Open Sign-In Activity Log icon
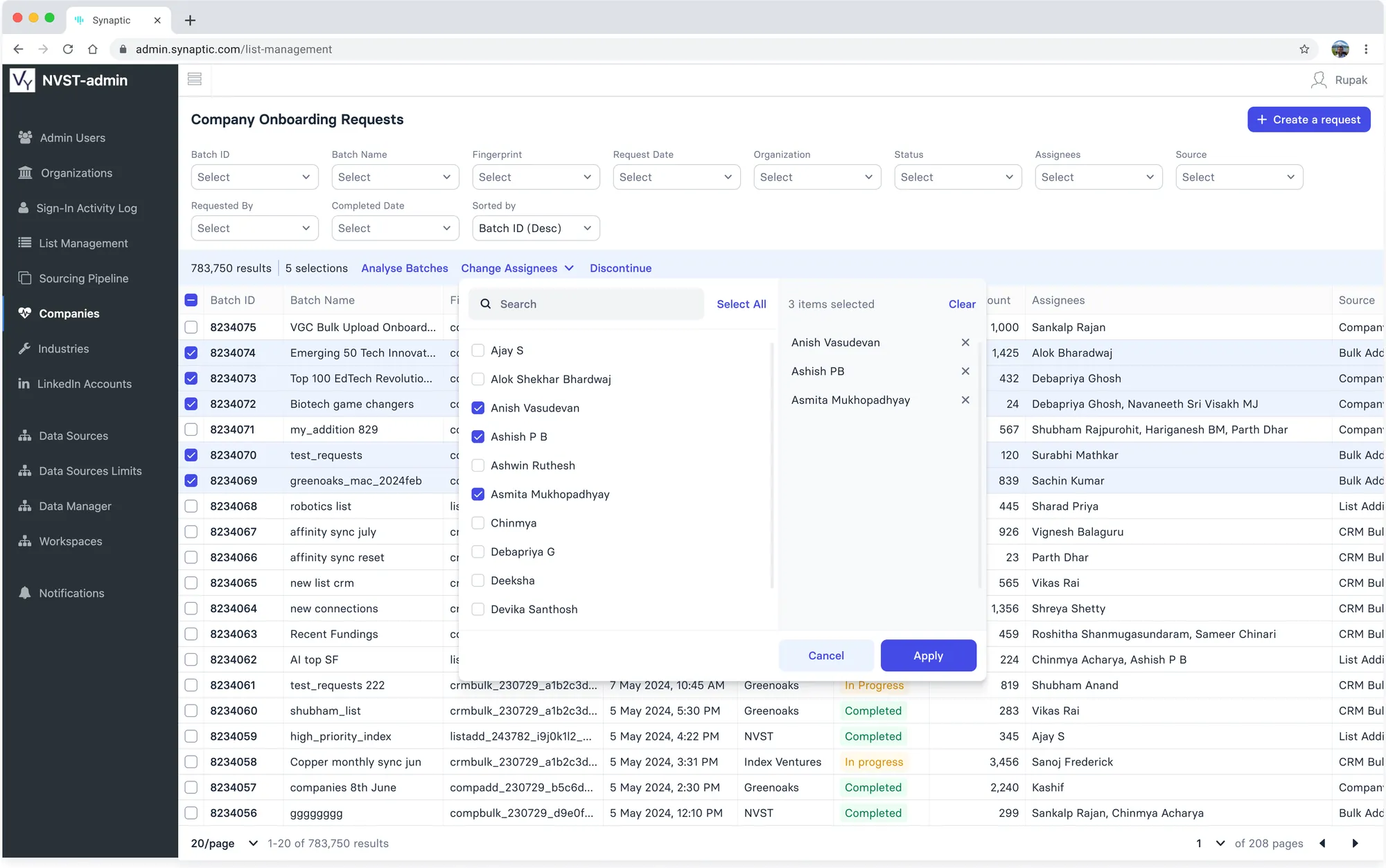Image resolution: width=1386 pixels, height=868 pixels. click(x=24, y=208)
